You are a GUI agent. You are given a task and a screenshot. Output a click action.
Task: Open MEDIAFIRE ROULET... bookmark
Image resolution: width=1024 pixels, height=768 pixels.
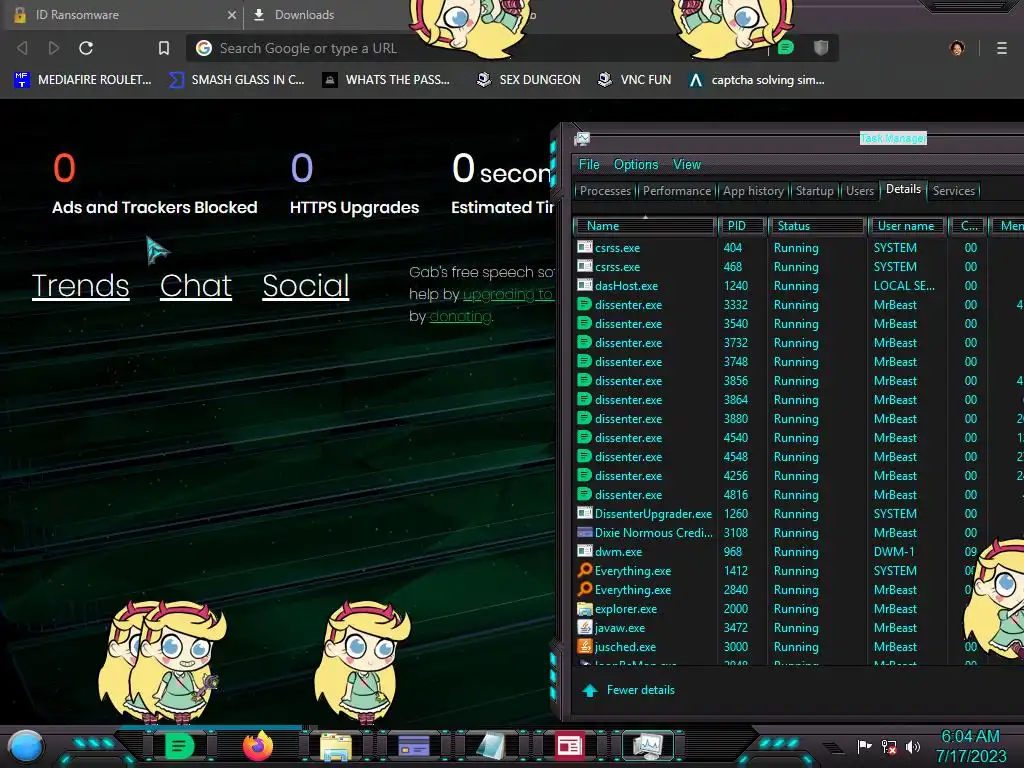click(82, 80)
